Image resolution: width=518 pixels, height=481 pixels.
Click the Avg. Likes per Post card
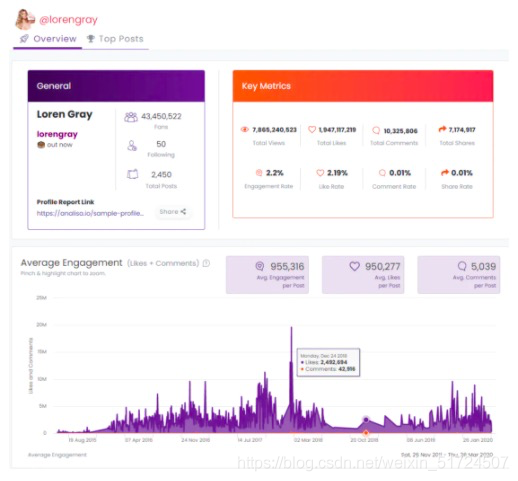[x=363, y=275]
